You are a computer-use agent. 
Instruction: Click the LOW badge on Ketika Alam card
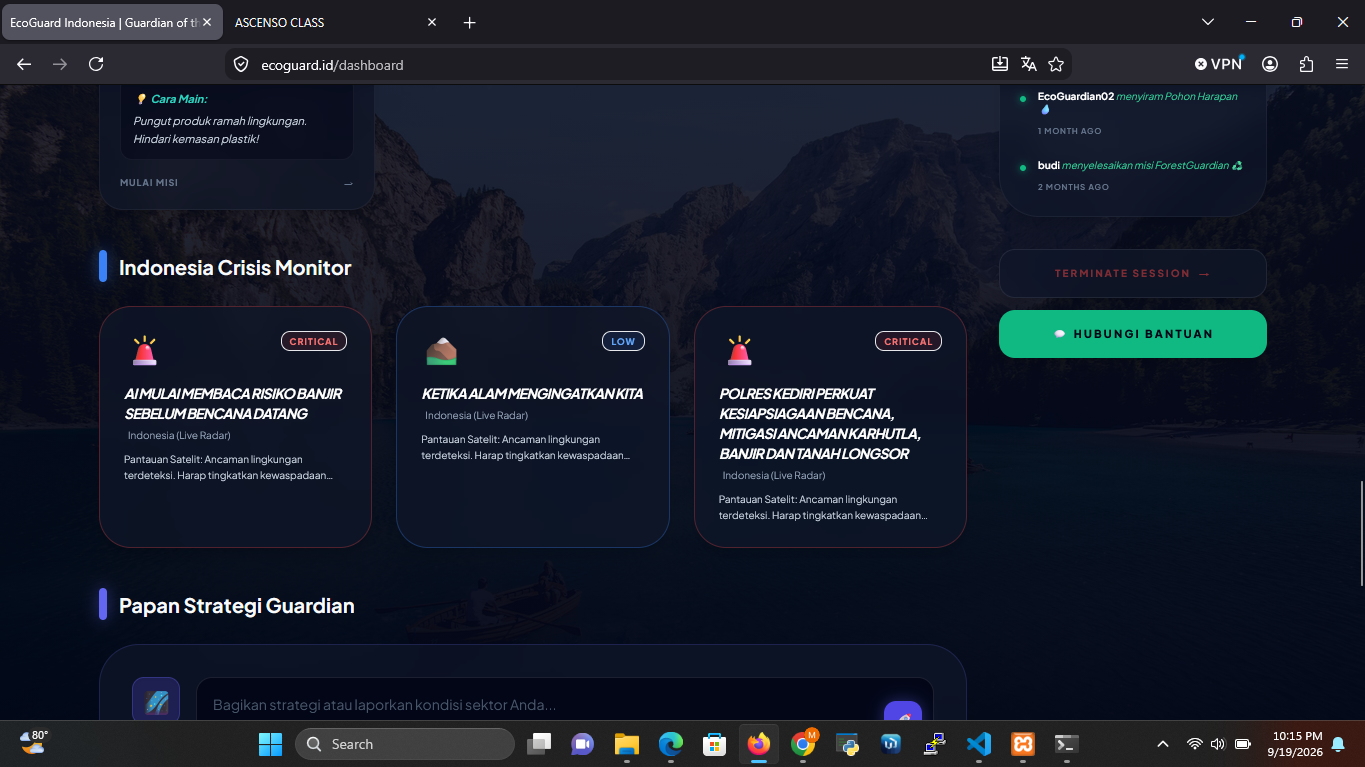click(623, 341)
